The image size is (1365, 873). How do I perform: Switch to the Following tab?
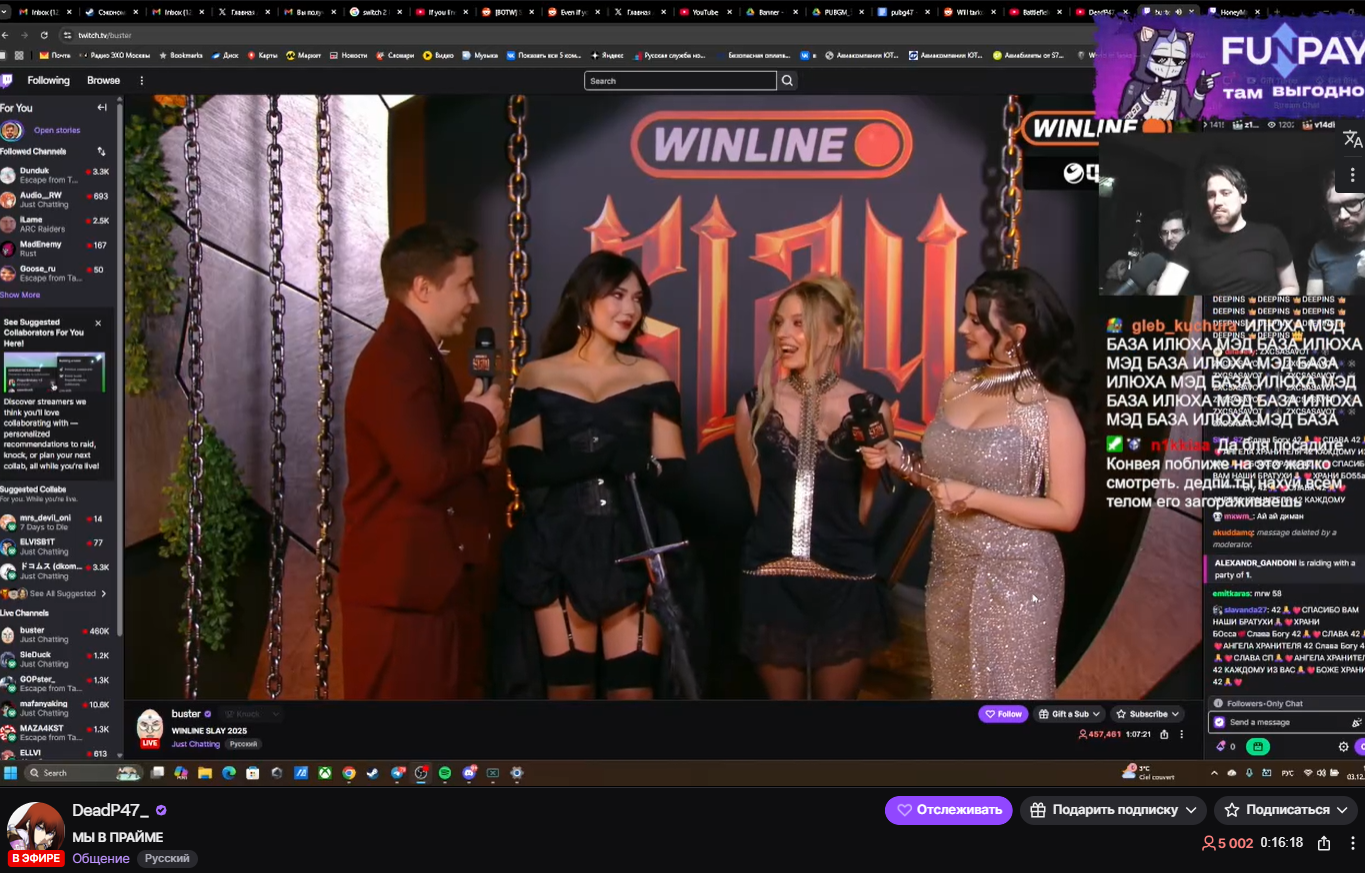click(48, 81)
